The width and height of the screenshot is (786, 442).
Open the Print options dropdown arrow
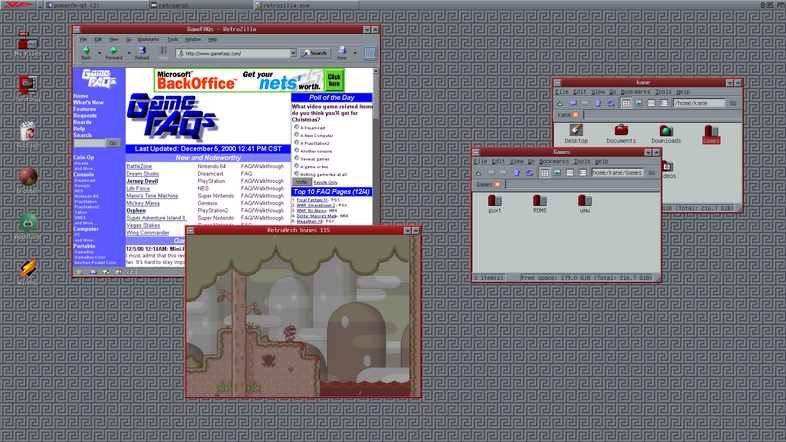click(355, 53)
